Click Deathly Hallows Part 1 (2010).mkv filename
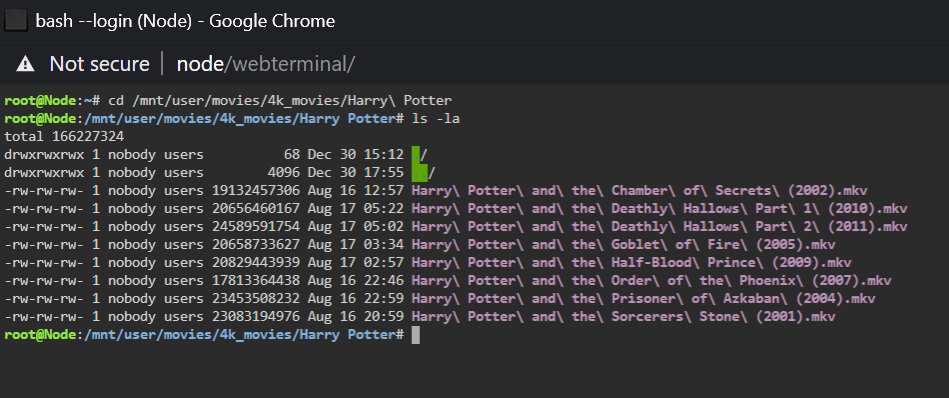Viewport: 949px width, 398px height. coord(659,209)
